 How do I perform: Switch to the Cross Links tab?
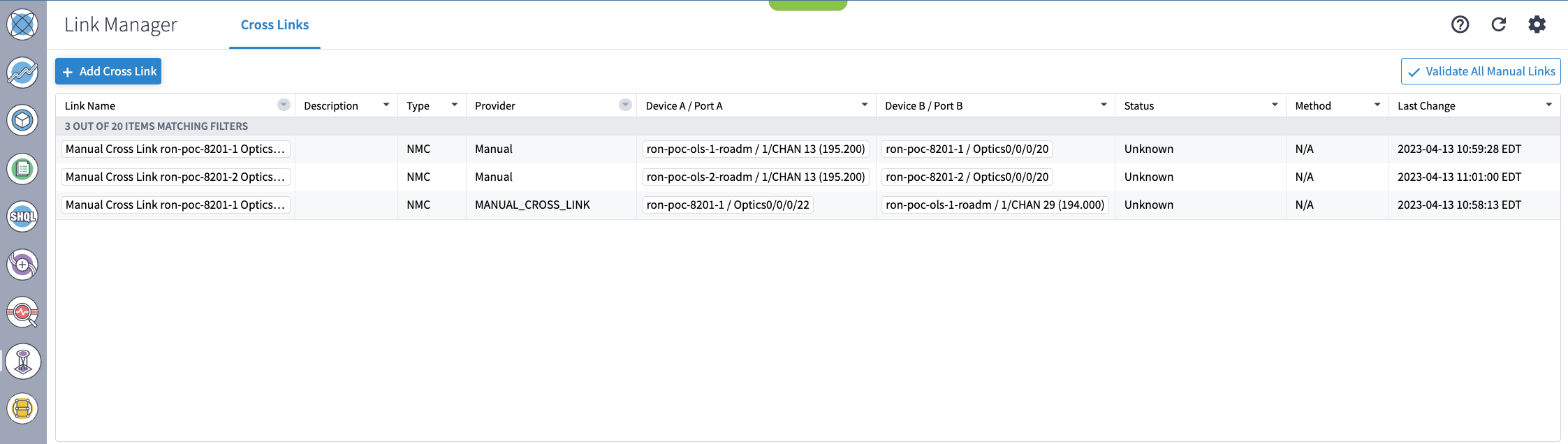point(274,25)
